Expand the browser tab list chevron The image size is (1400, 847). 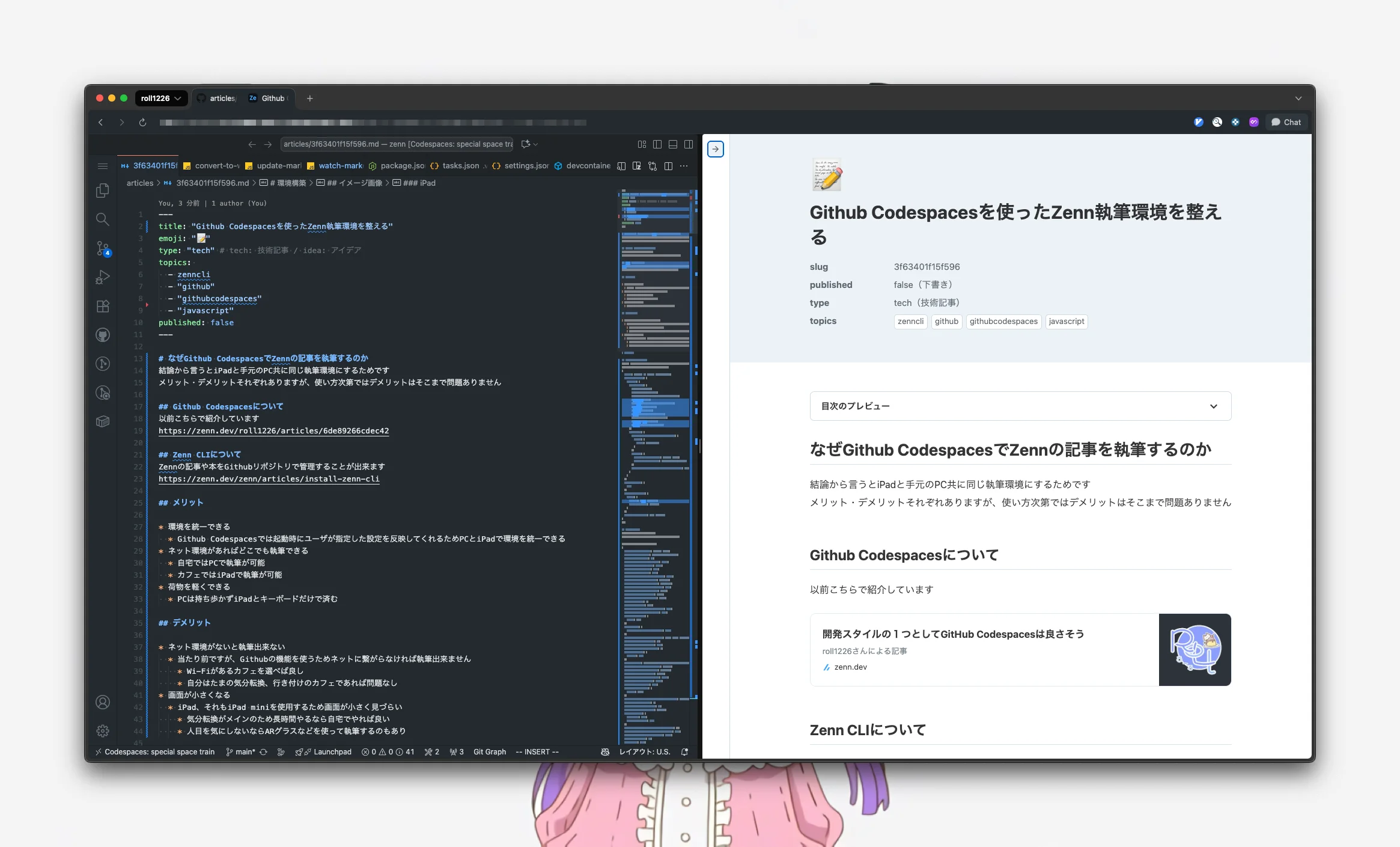pyautogui.click(x=1298, y=99)
